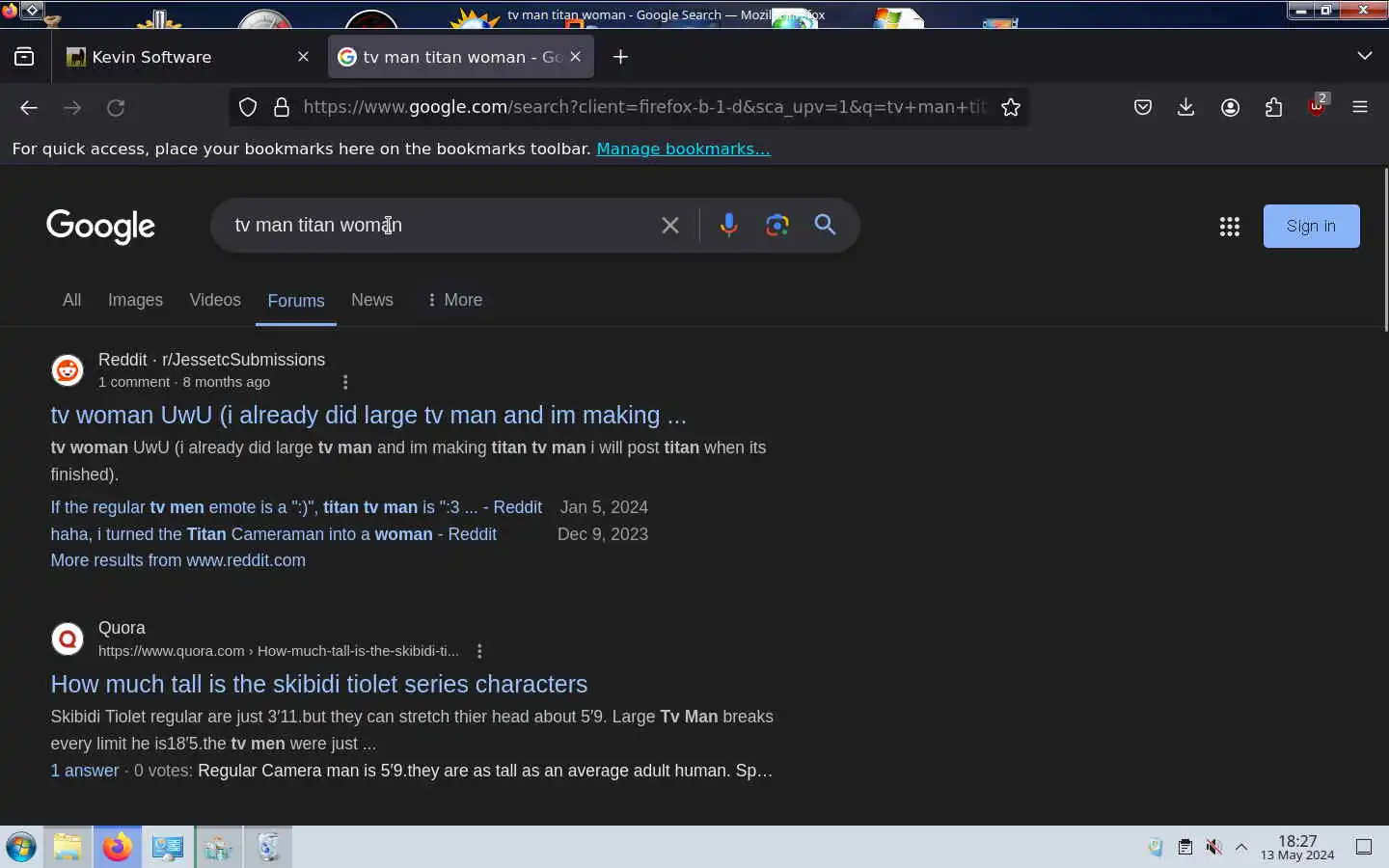Click Reddit favicon of first result
The image size is (1389, 868).
[x=68, y=370]
